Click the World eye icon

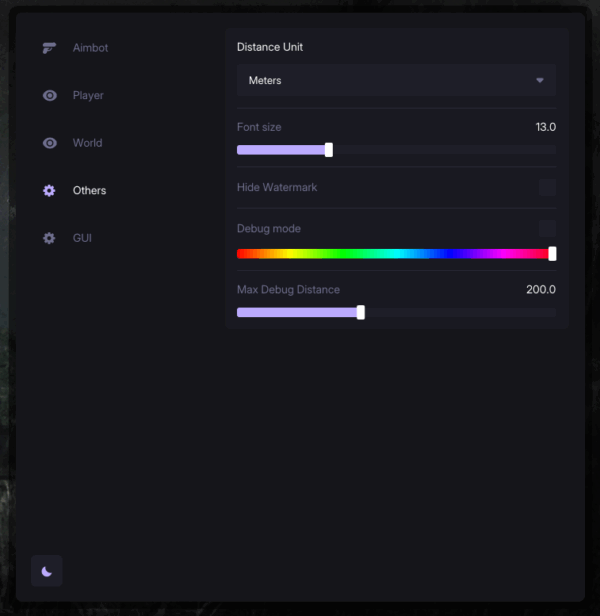click(50, 143)
